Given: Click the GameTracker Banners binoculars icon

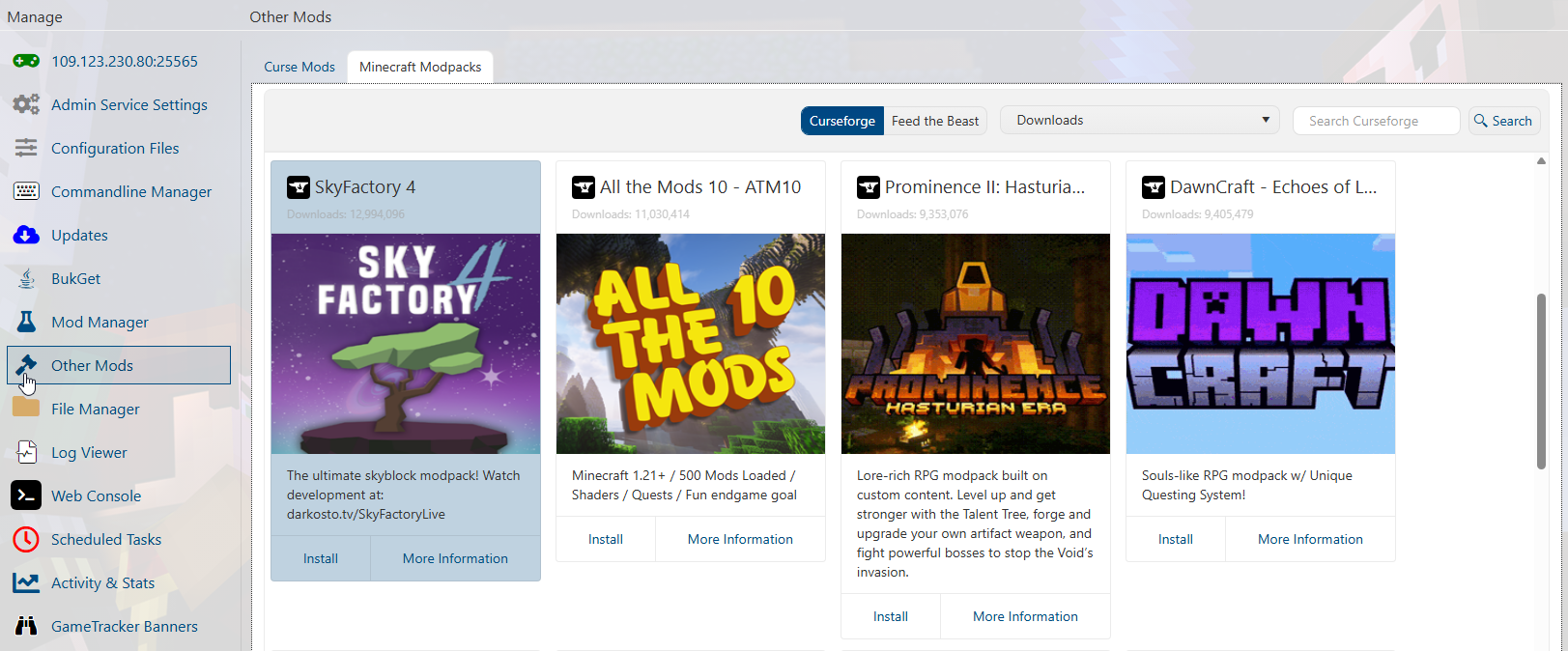Looking at the screenshot, I should click(26, 626).
